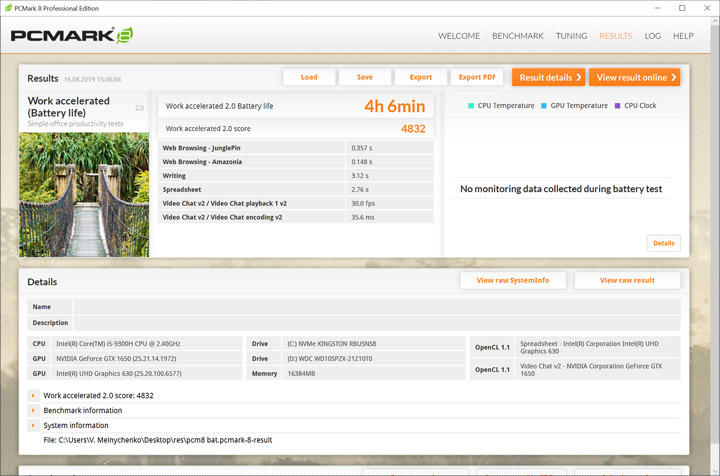Select Web Browsing - JunglePin row

click(x=296, y=148)
